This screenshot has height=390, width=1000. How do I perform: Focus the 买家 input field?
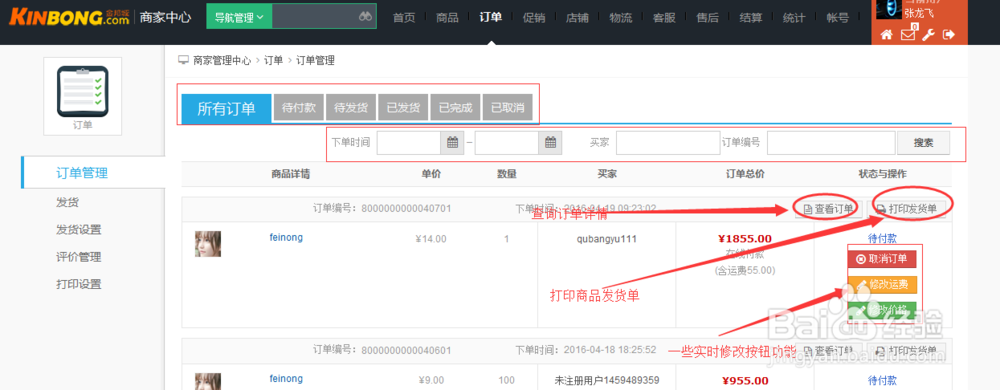[668, 143]
